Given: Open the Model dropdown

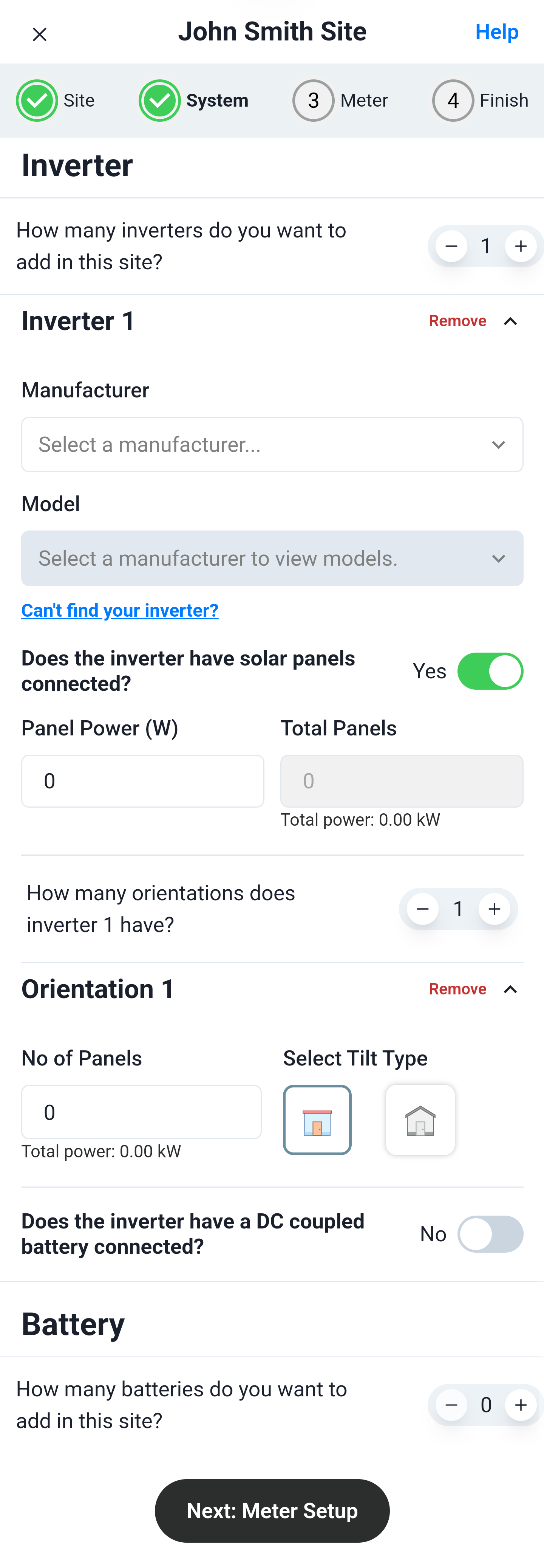Looking at the screenshot, I should (272, 558).
